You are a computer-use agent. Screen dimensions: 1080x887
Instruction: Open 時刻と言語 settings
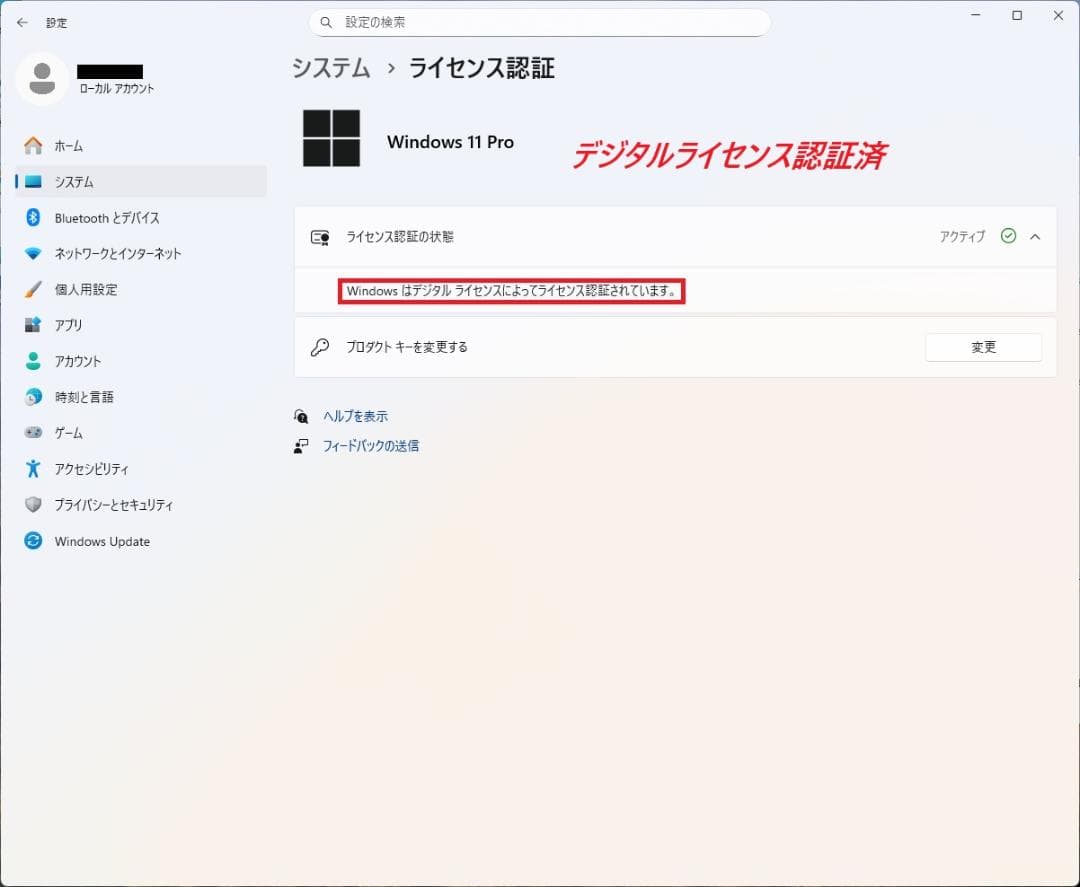tap(141, 397)
